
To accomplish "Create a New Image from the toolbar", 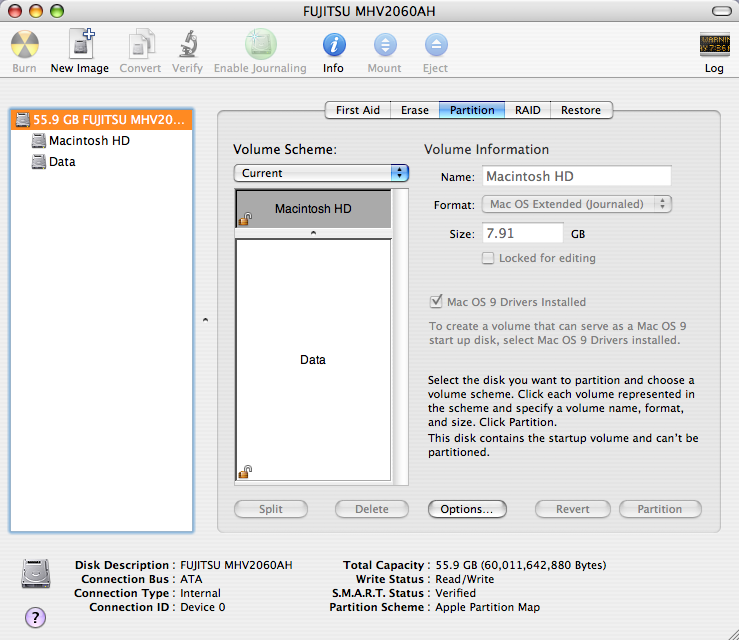I will (x=82, y=43).
